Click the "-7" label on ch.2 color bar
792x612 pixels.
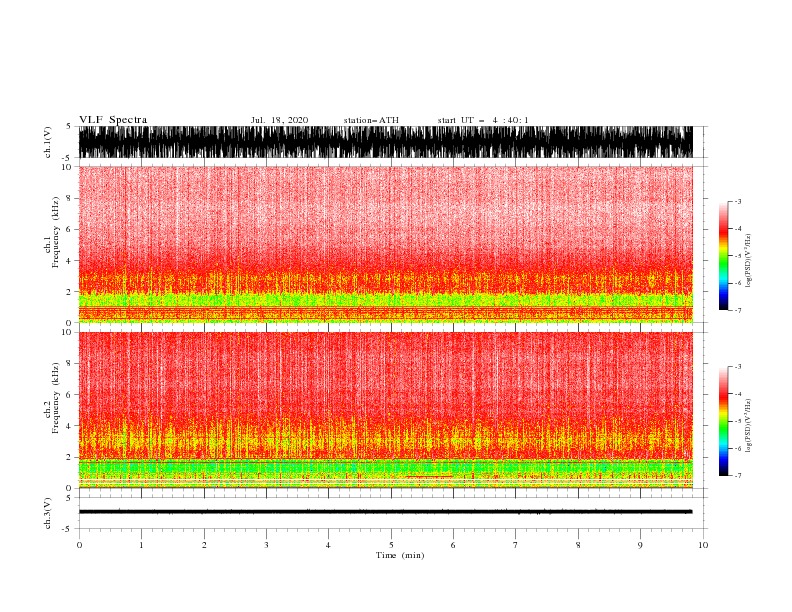(737, 476)
